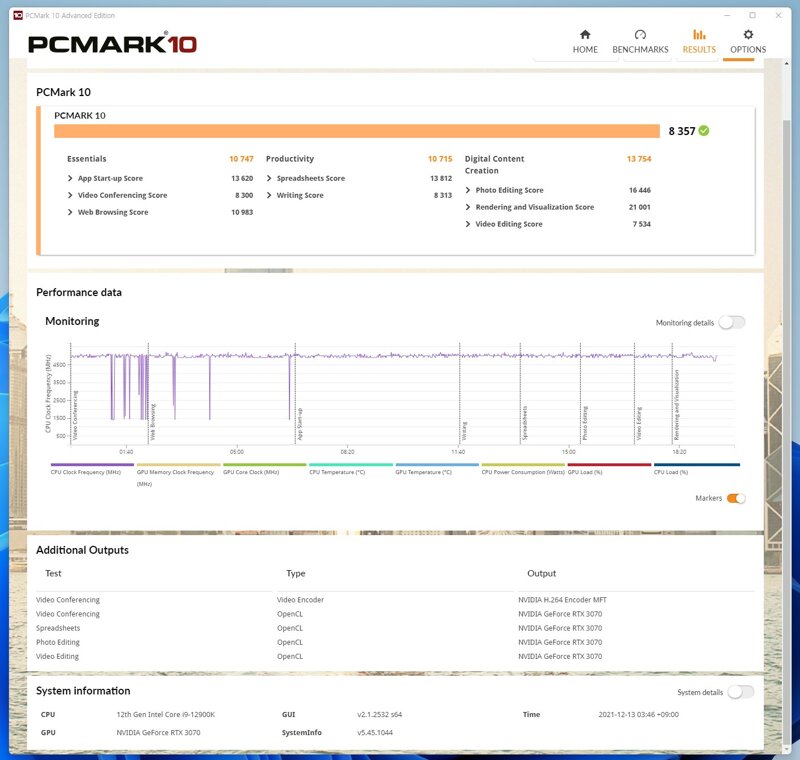Expand Rendering and Visualization Score row
Screen dimensions: 800x760
tap(468, 207)
